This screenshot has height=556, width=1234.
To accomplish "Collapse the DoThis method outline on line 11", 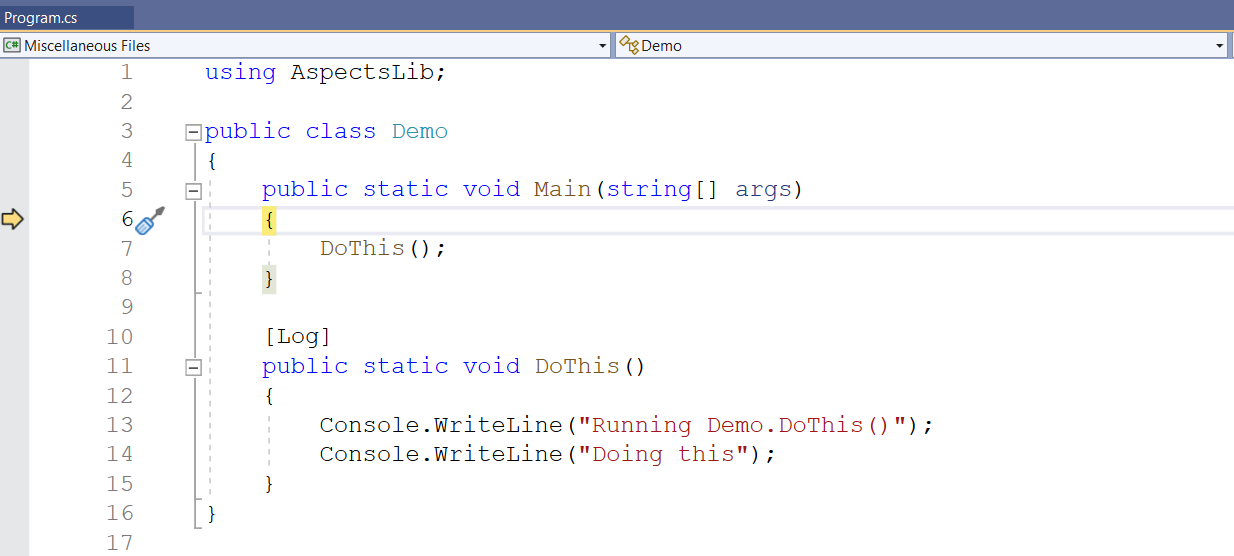I will tap(193, 367).
